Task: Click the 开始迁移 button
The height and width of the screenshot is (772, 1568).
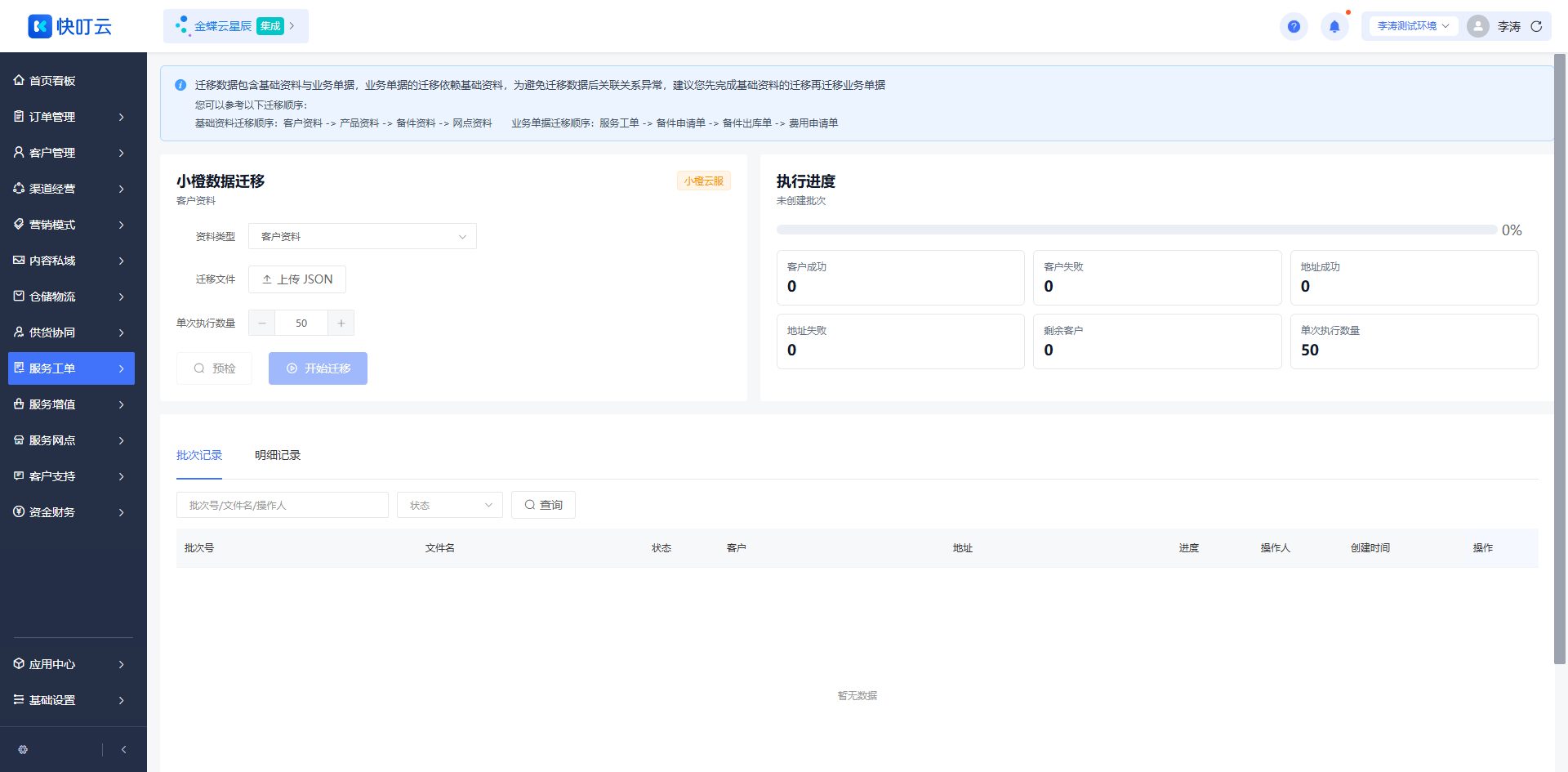Action: coord(318,368)
